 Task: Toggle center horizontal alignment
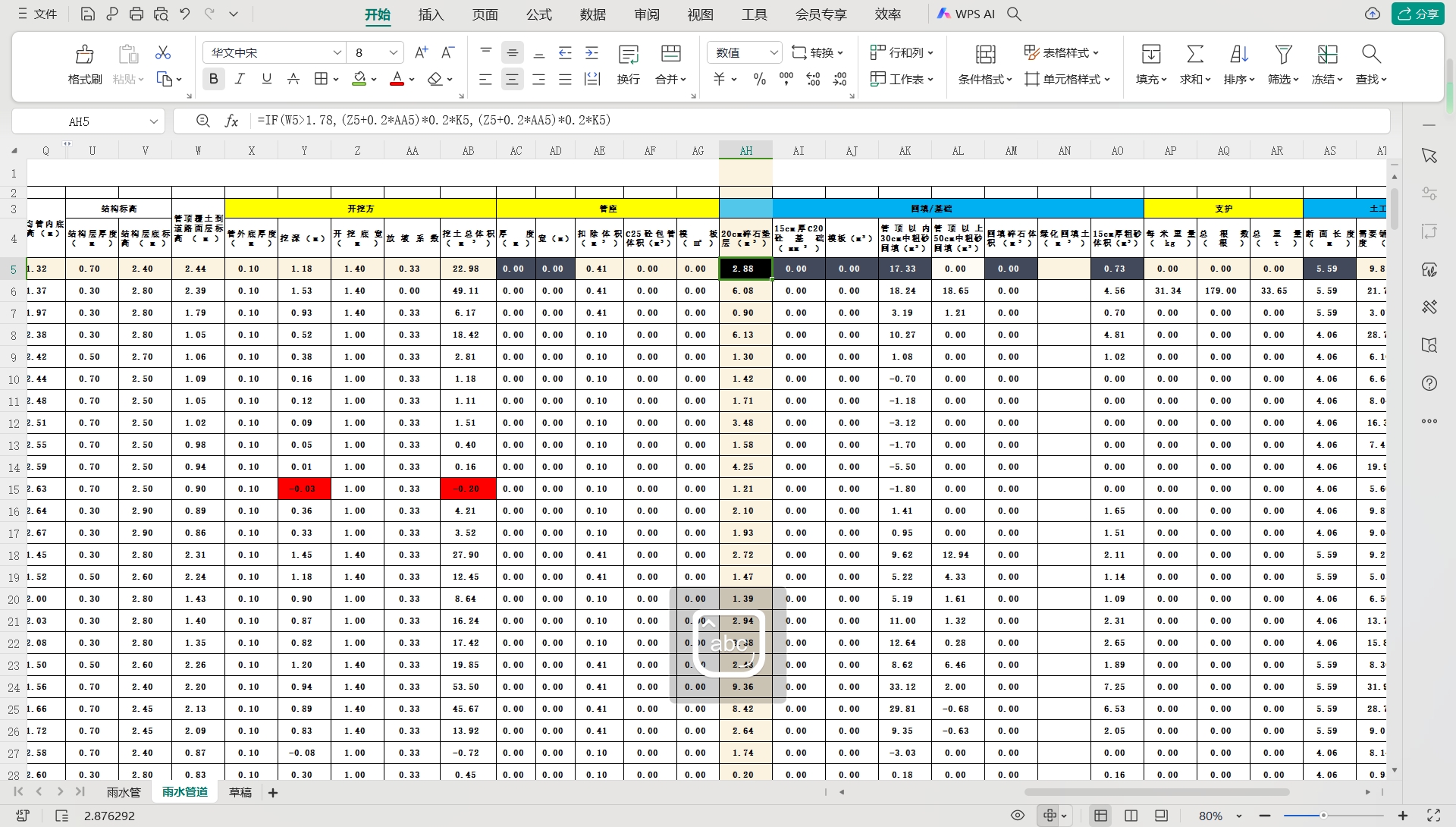(513, 79)
